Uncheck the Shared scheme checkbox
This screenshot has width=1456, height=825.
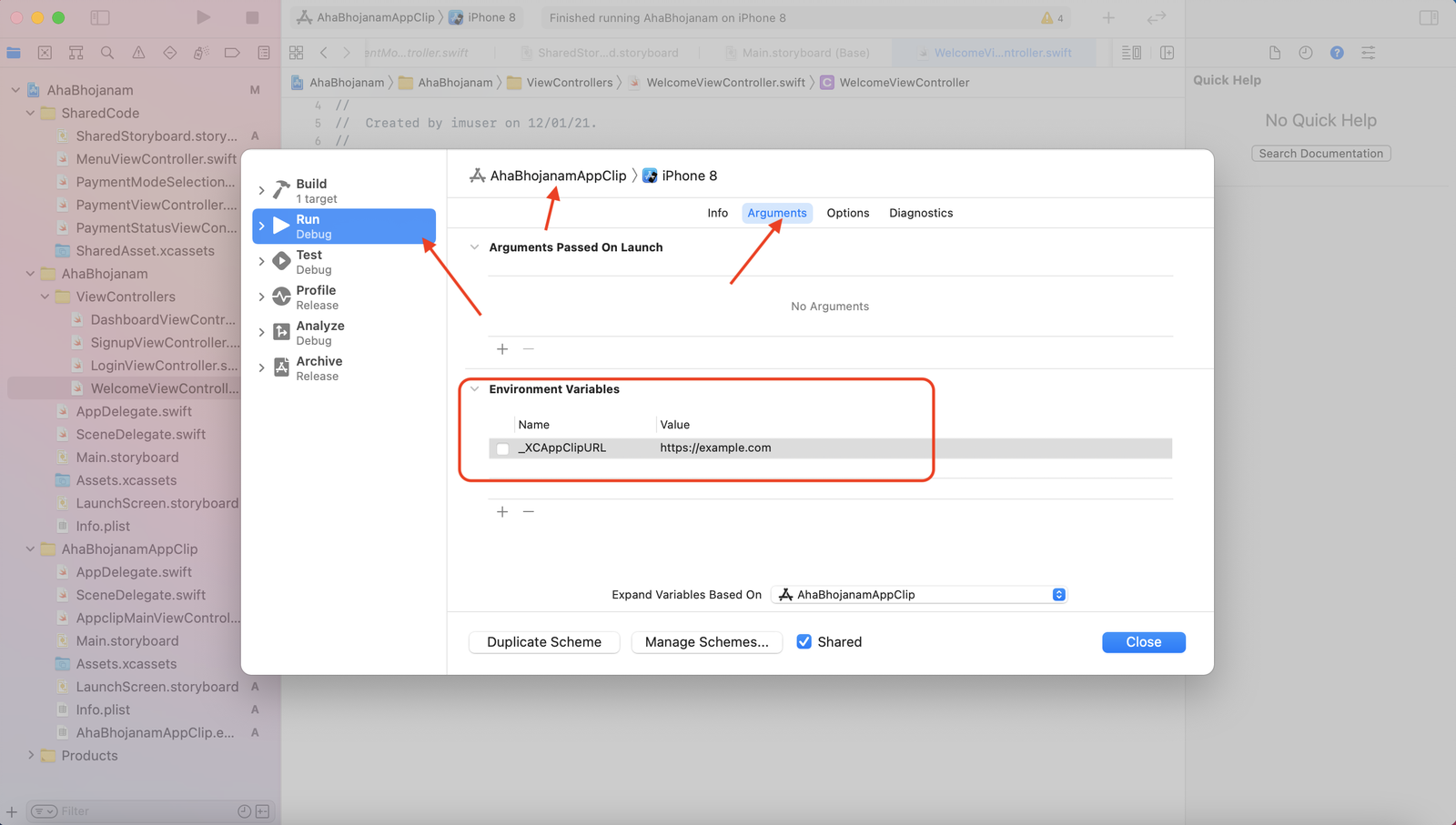click(x=804, y=641)
